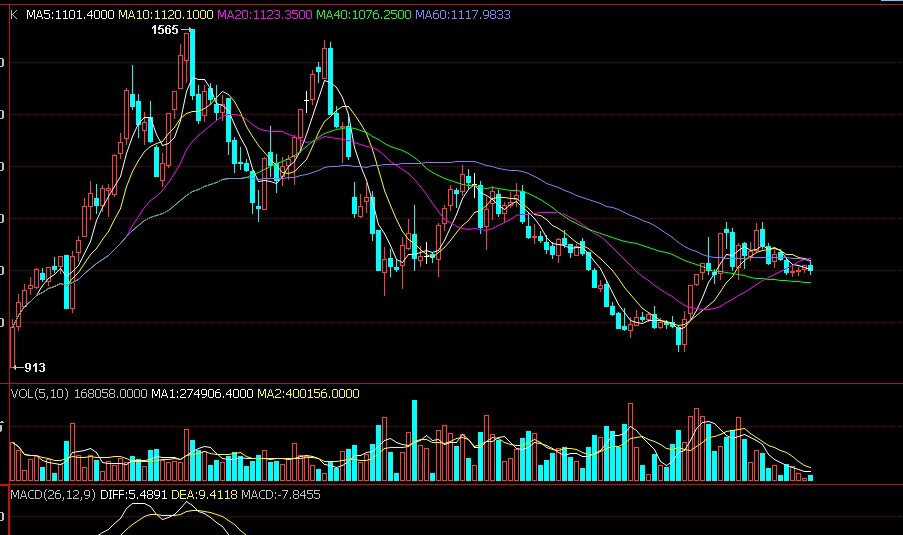Screen dimensions: 903x535
Task: Click the MA1:274906.4000 volume average label
Action: (x=202, y=394)
